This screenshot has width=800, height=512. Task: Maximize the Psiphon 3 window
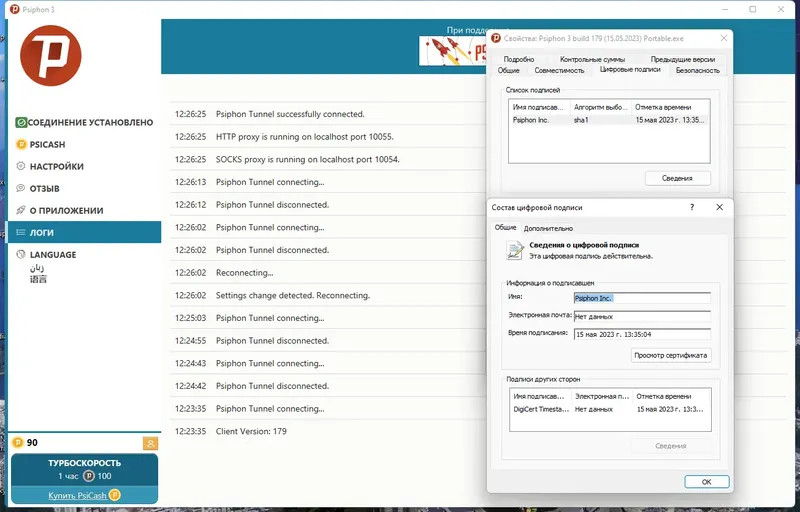coord(753,9)
